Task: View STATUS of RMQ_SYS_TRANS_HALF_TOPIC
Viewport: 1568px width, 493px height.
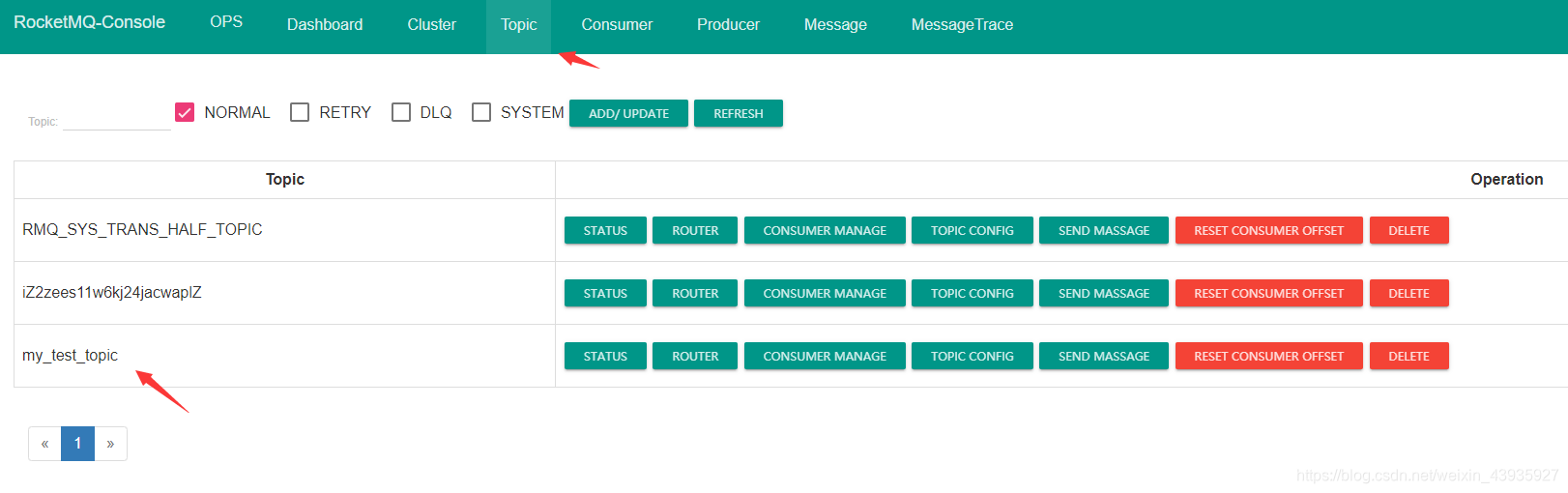Action: tap(605, 230)
